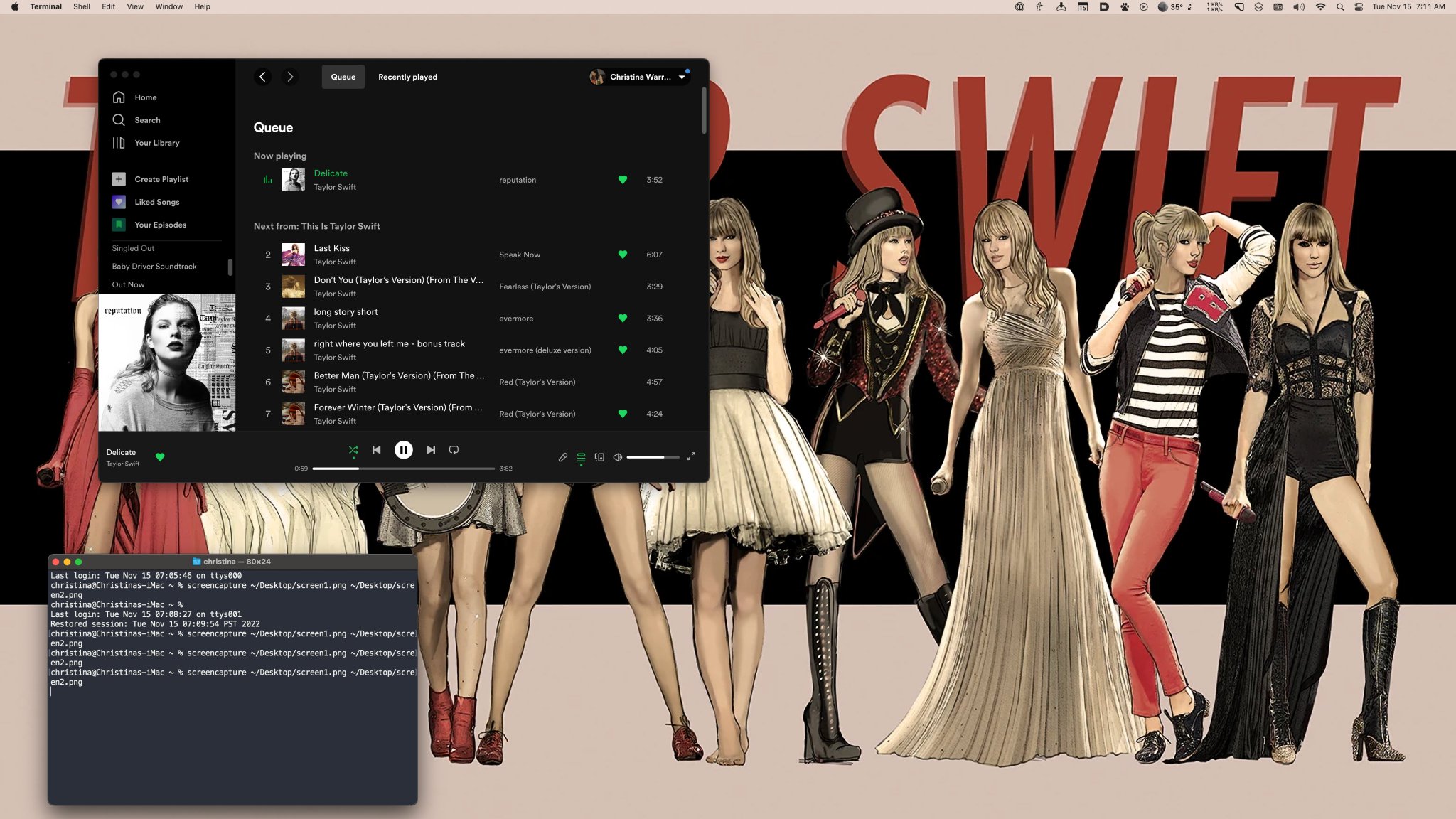Click the song progress bar
This screenshot has width=1456, height=819.
point(403,469)
